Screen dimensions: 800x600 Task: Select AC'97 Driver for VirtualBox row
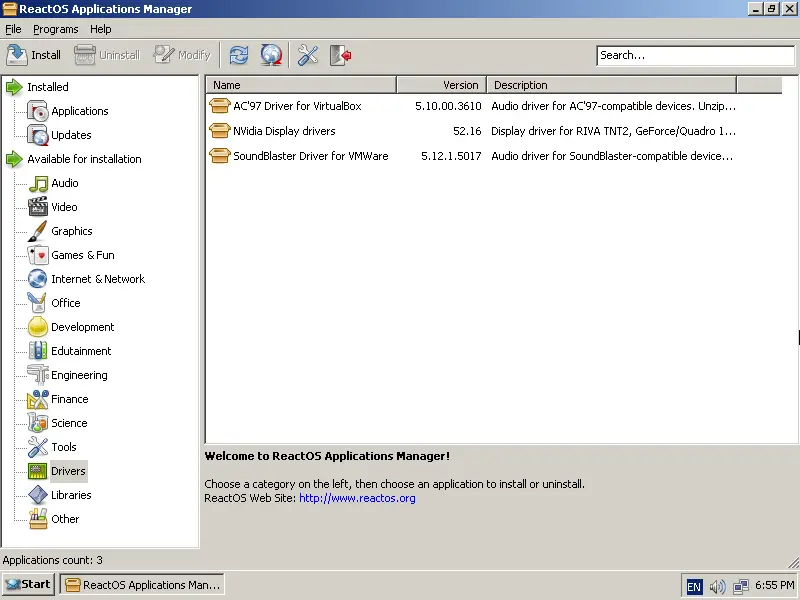[472, 106]
